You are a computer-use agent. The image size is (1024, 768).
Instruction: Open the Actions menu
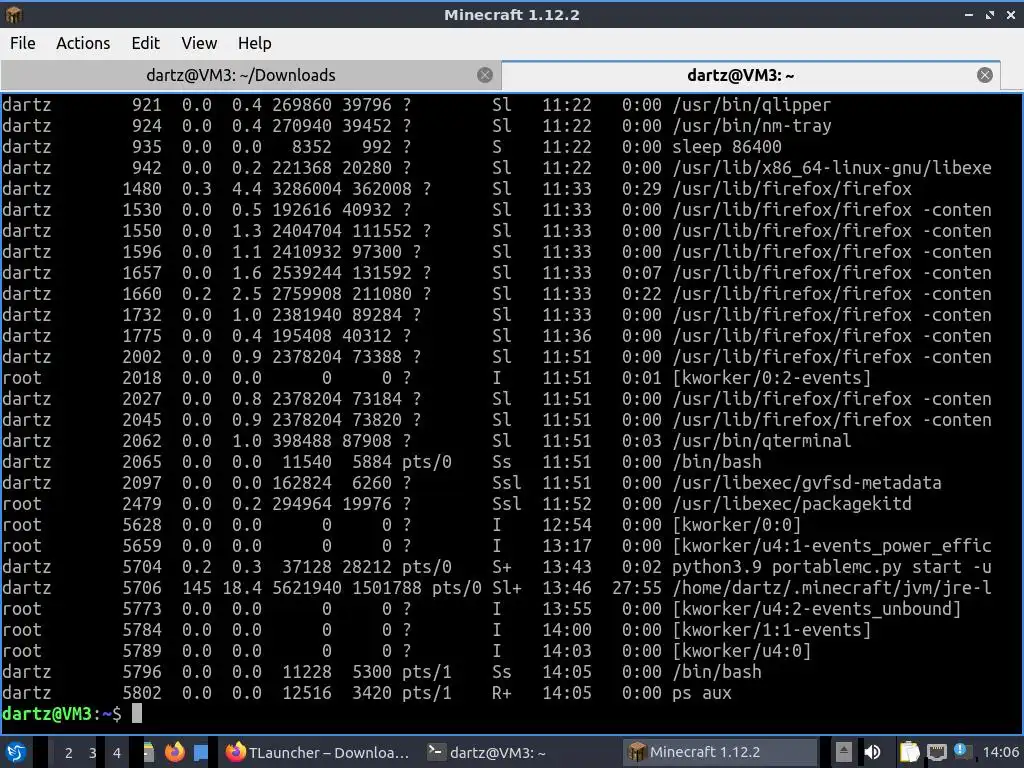coord(83,43)
